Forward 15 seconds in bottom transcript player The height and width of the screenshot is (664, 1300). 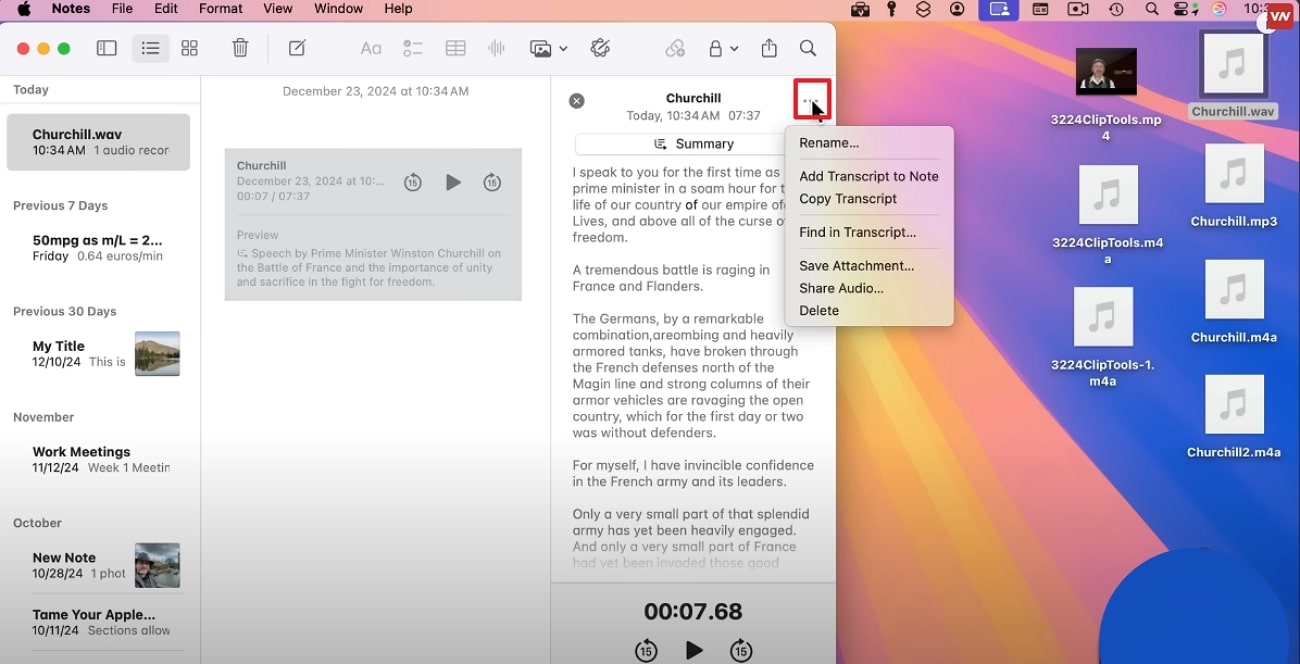point(740,650)
